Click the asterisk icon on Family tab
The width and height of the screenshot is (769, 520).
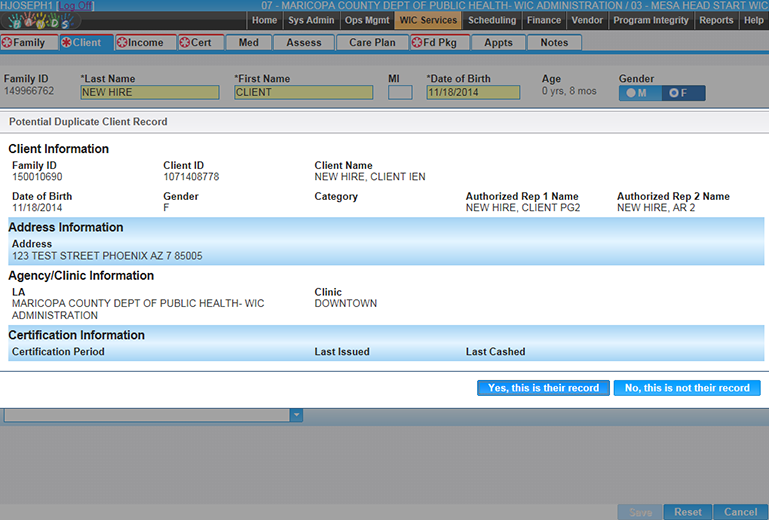8,43
